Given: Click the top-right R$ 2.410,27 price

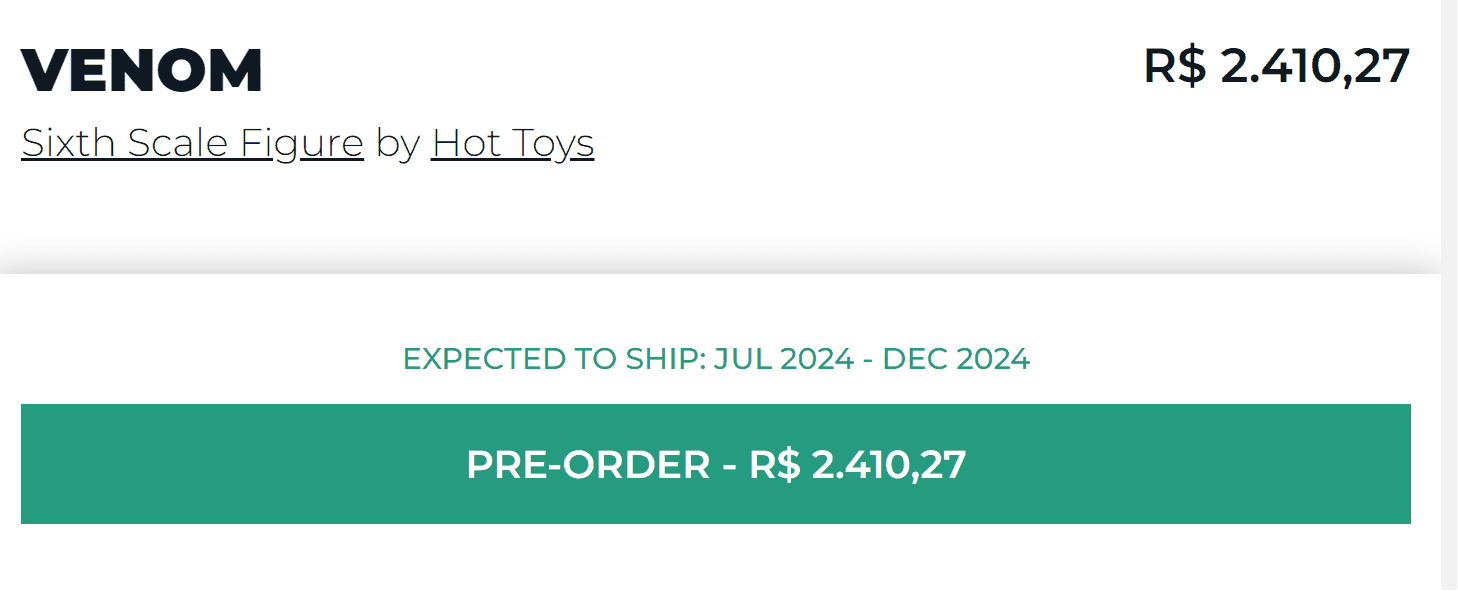Looking at the screenshot, I should [1276, 66].
